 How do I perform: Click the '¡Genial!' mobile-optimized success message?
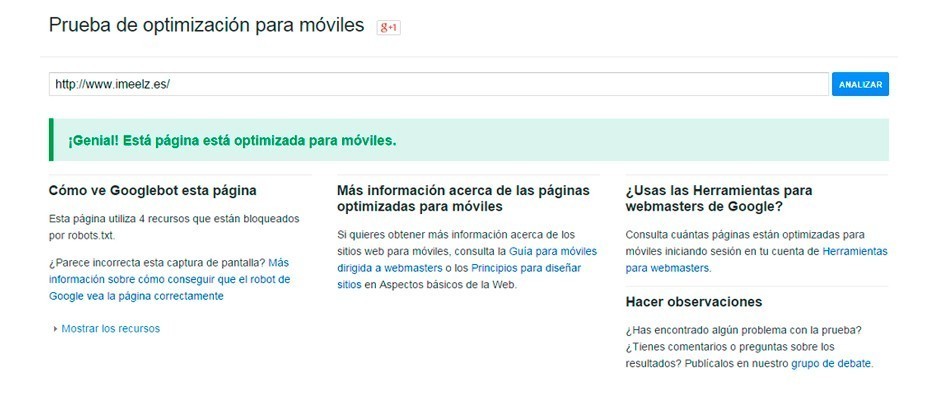tap(469, 140)
